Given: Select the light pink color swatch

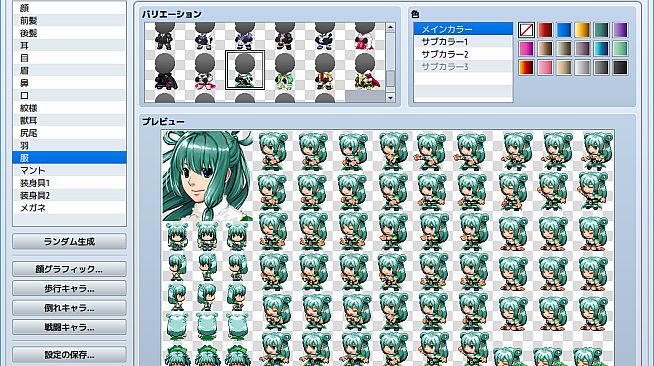Looking at the screenshot, I should click(x=545, y=68).
